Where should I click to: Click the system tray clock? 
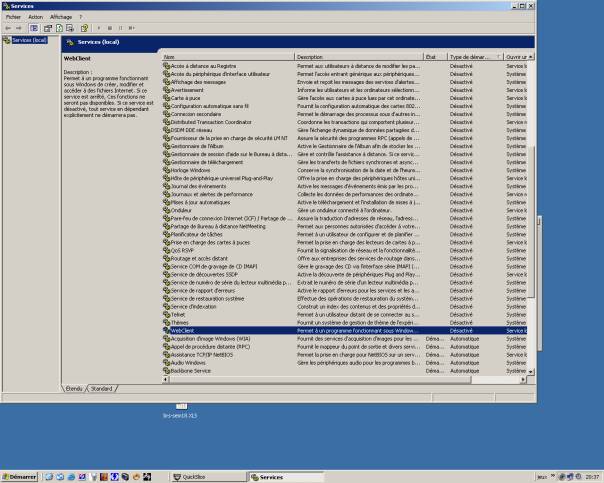click(x=592, y=477)
